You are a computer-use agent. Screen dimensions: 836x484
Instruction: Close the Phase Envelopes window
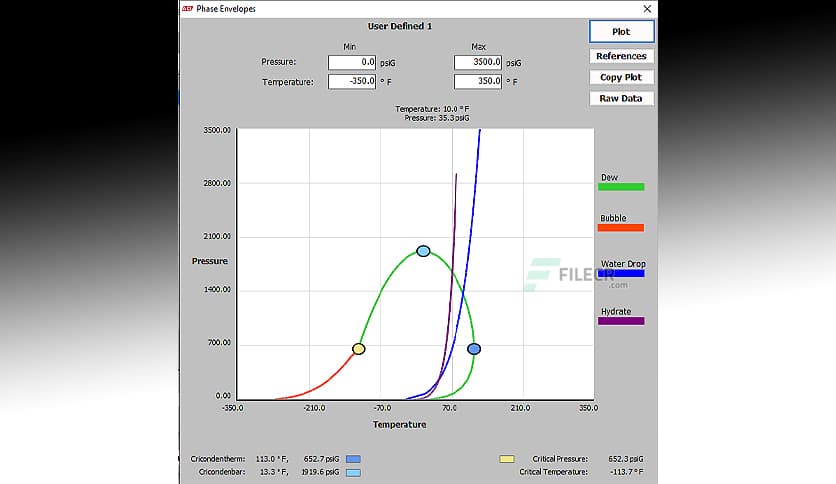647,9
